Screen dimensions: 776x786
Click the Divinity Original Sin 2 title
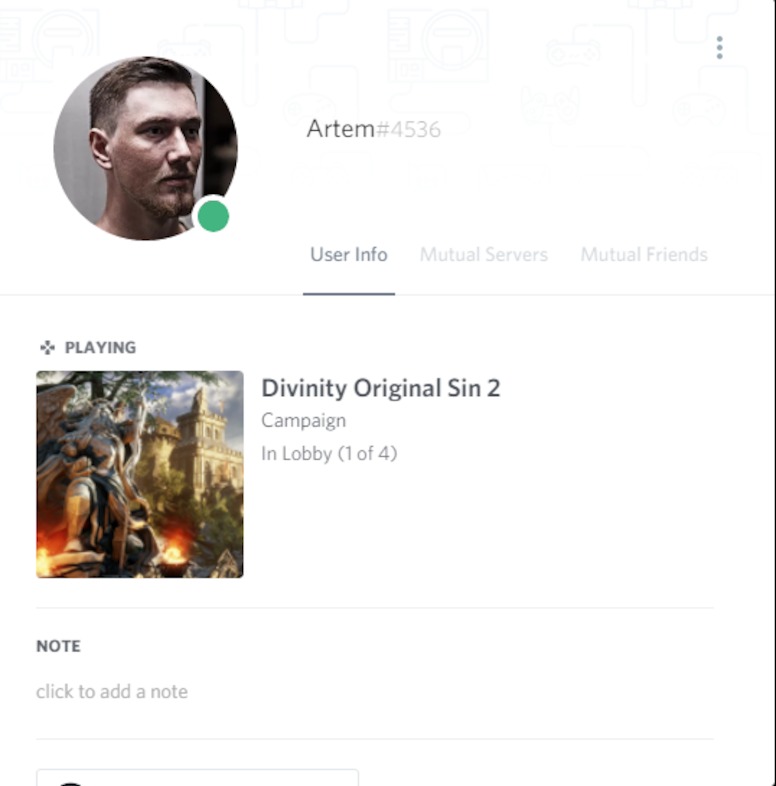(380, 388)
